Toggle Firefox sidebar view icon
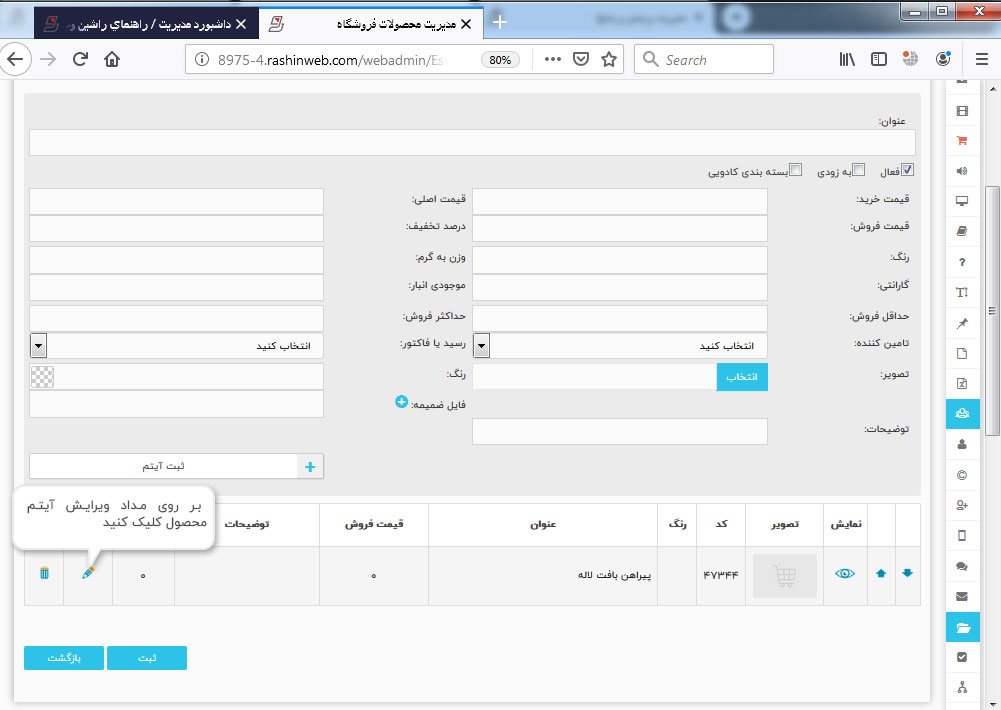The width and height of the screenshot is (1001, 710). 878,59
